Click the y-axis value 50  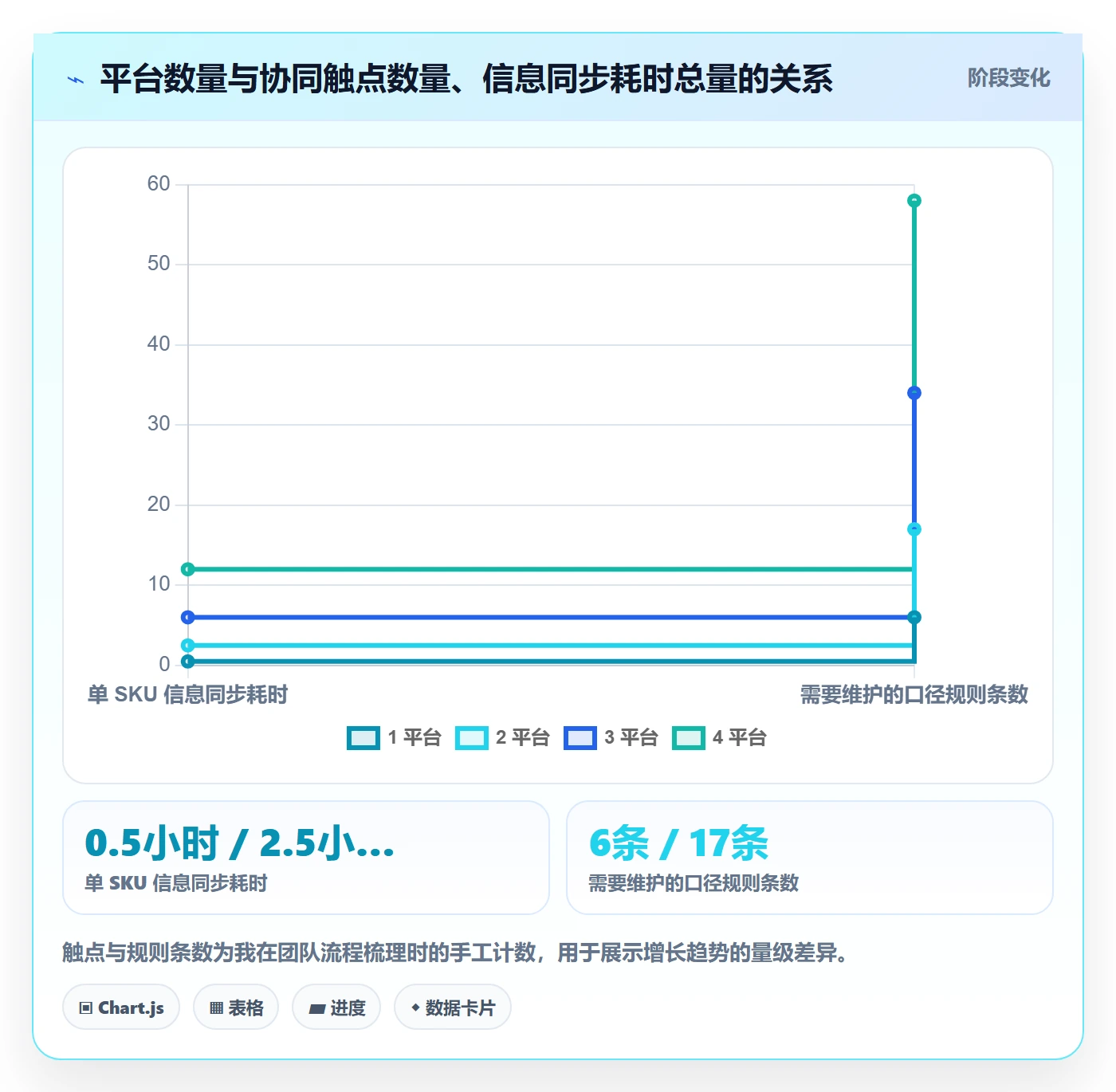(159, 264)
